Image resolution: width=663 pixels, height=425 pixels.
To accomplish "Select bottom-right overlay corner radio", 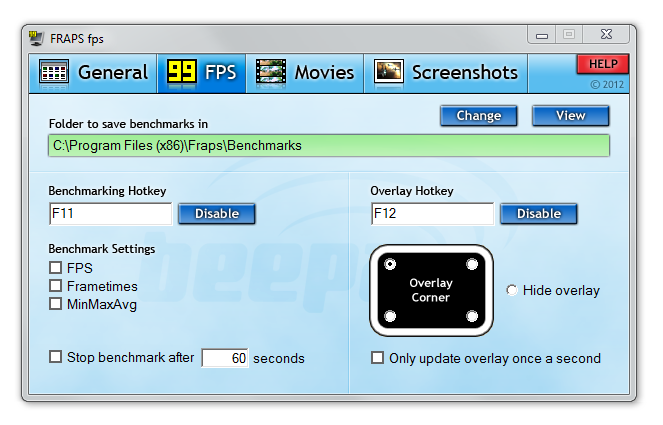I will [x=472, y=316].
